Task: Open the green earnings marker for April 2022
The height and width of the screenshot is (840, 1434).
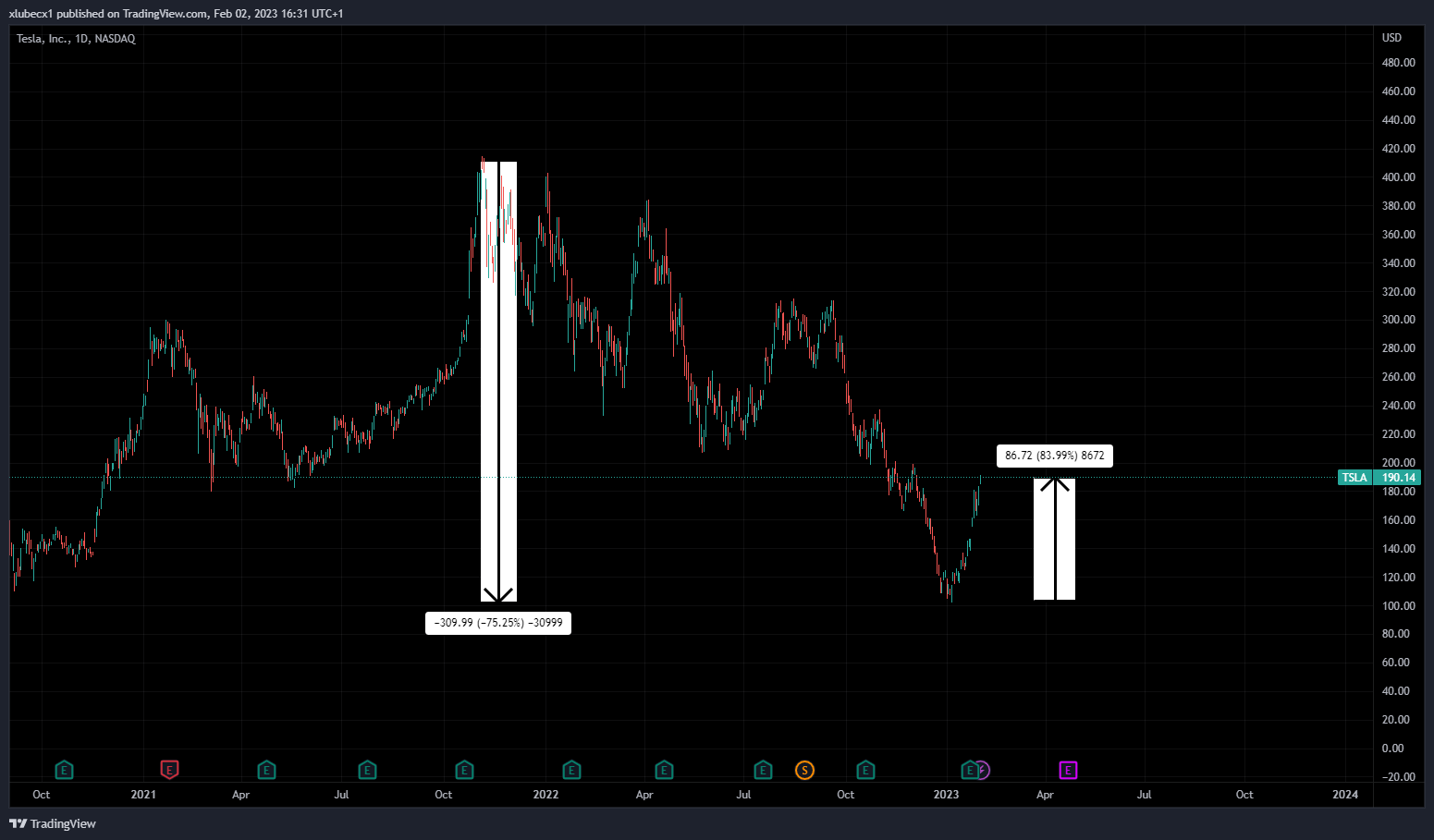Action: pyautogui.click(x=664, y=770)
